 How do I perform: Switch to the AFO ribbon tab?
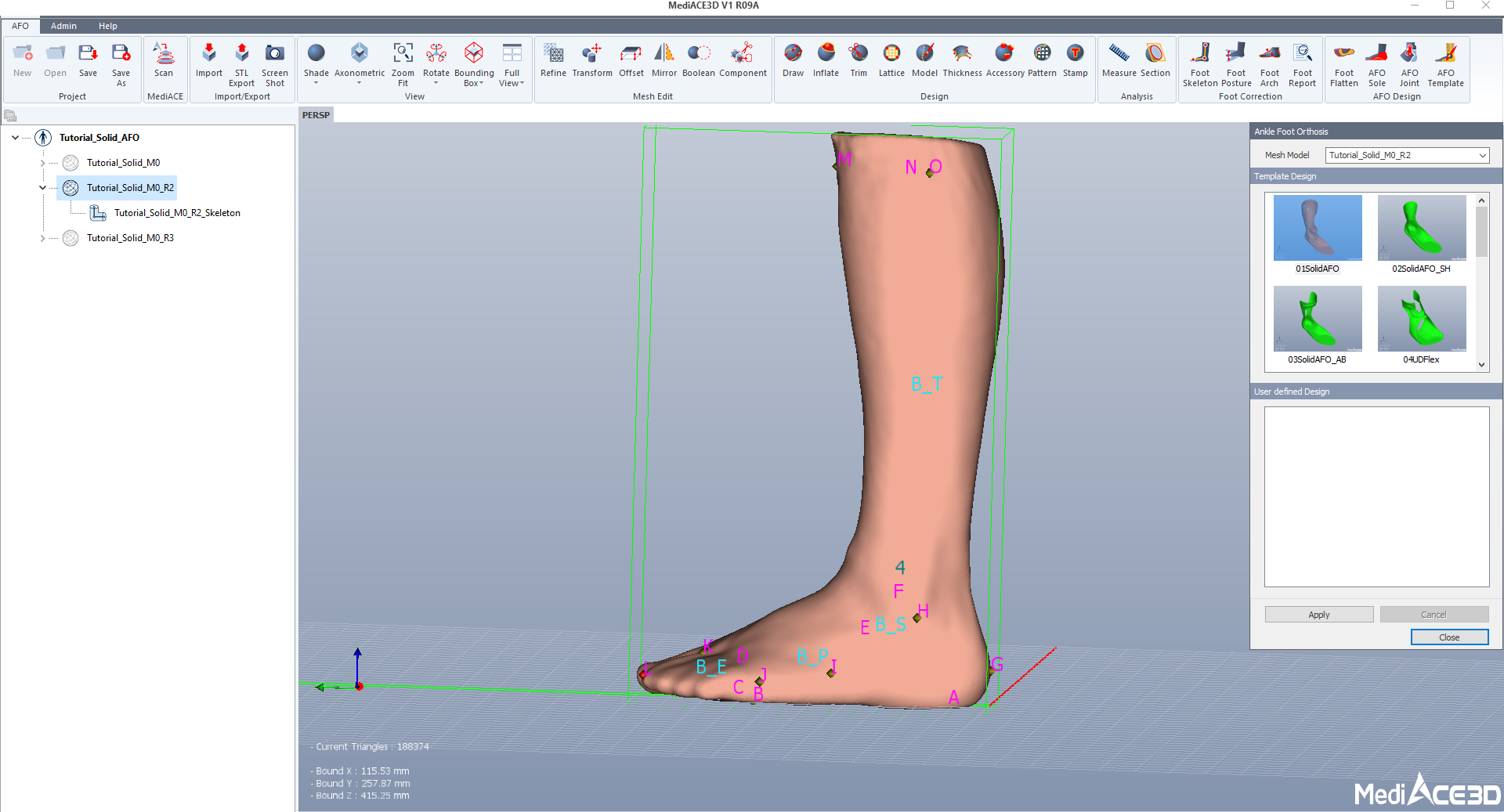[20, 26]
